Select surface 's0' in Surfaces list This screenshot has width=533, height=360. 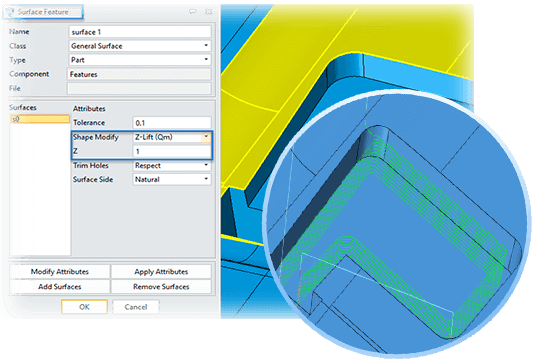point(40,119)
